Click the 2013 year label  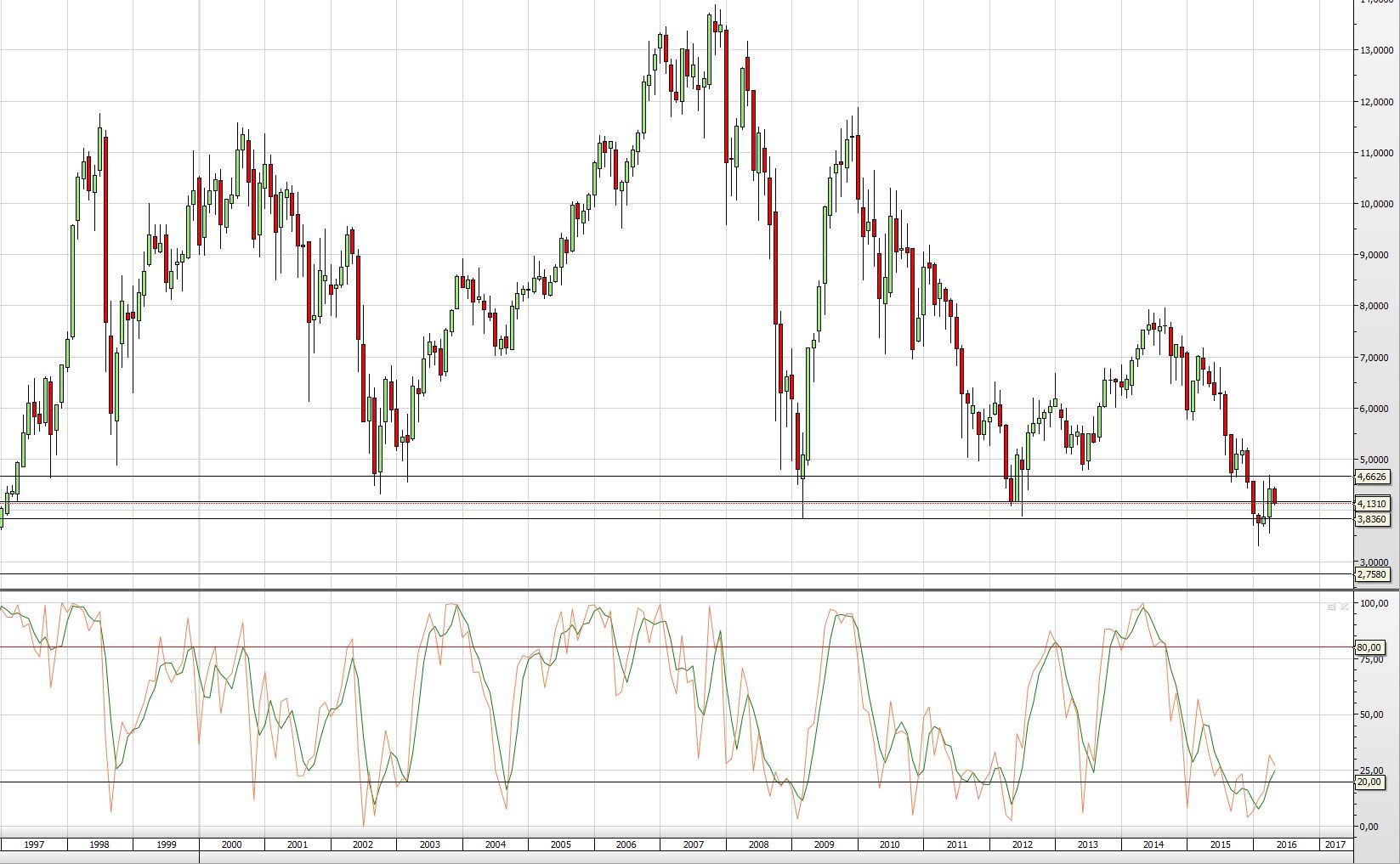pyautogui.click(x=1088, y=844)
